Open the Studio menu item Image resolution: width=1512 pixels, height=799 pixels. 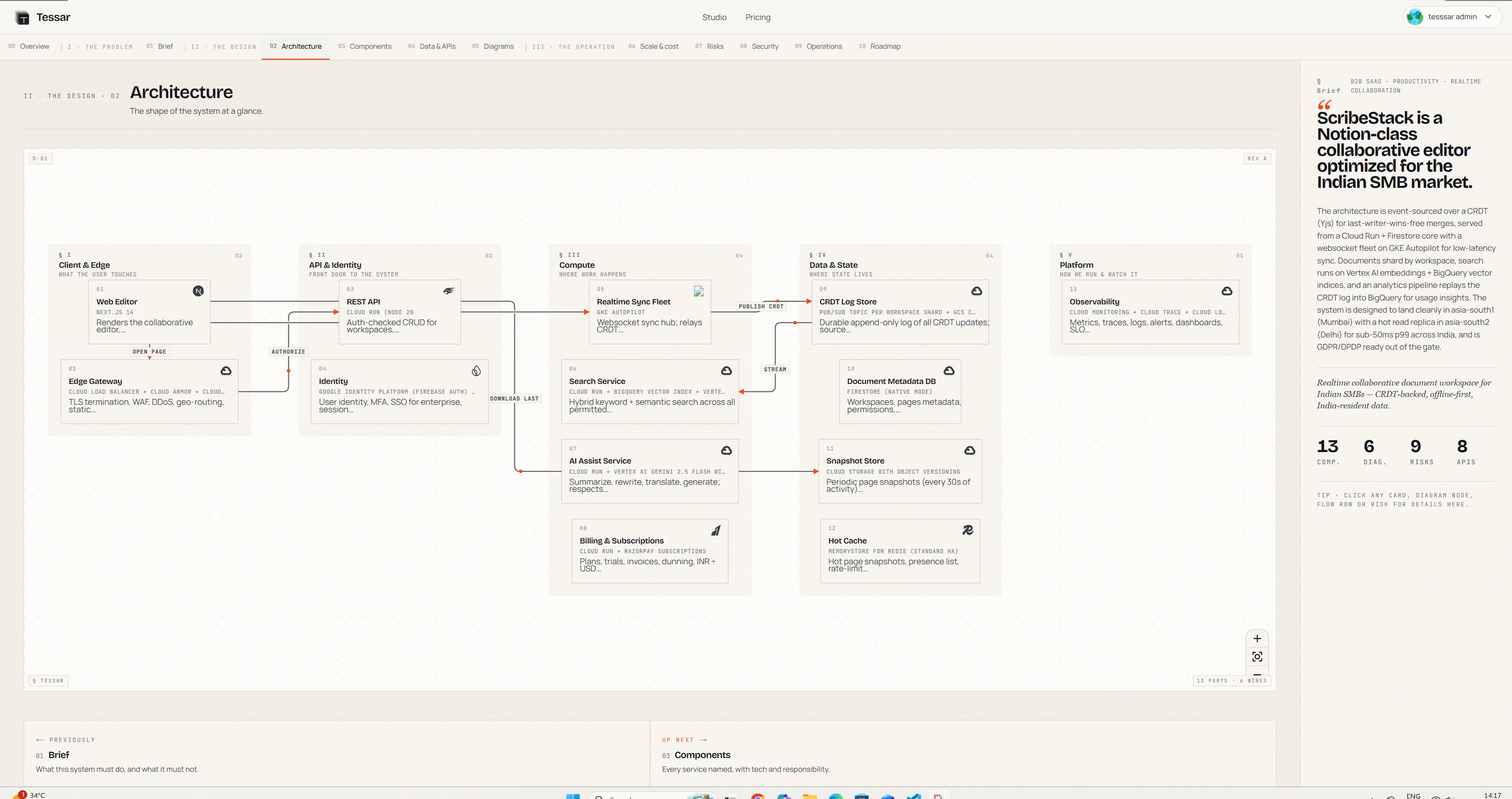tap(714, 17)
